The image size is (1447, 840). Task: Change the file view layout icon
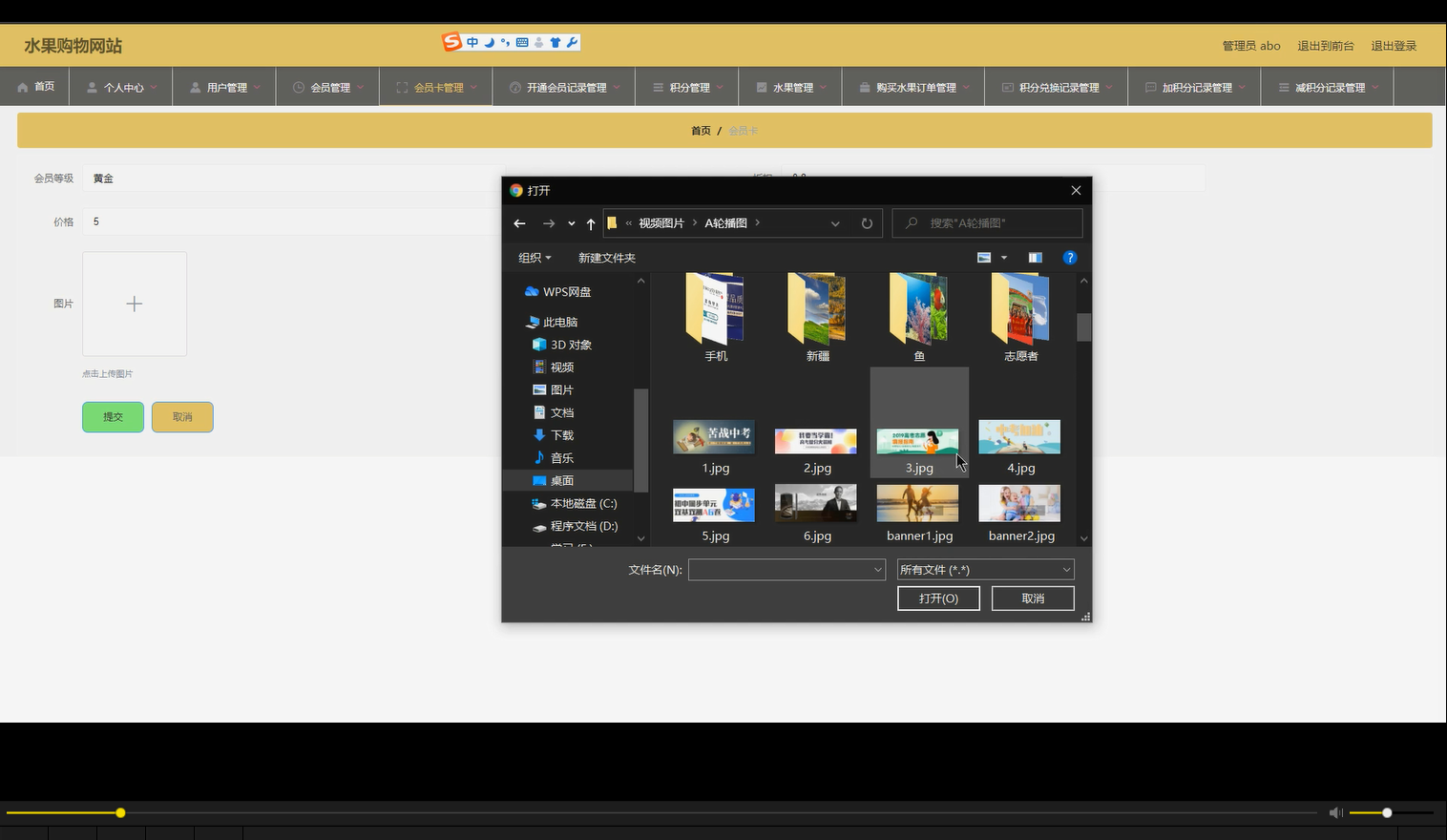(x=984, y=258)
